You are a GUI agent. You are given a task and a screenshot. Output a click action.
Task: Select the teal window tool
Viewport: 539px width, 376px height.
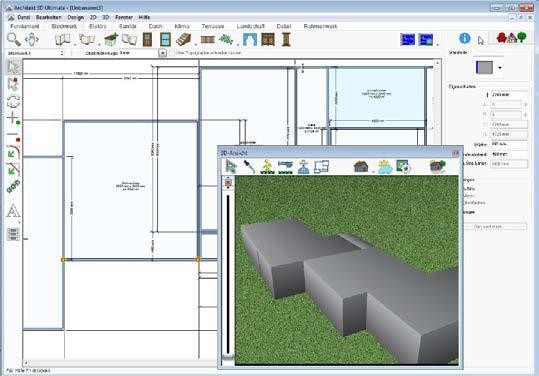click(165, 40)
